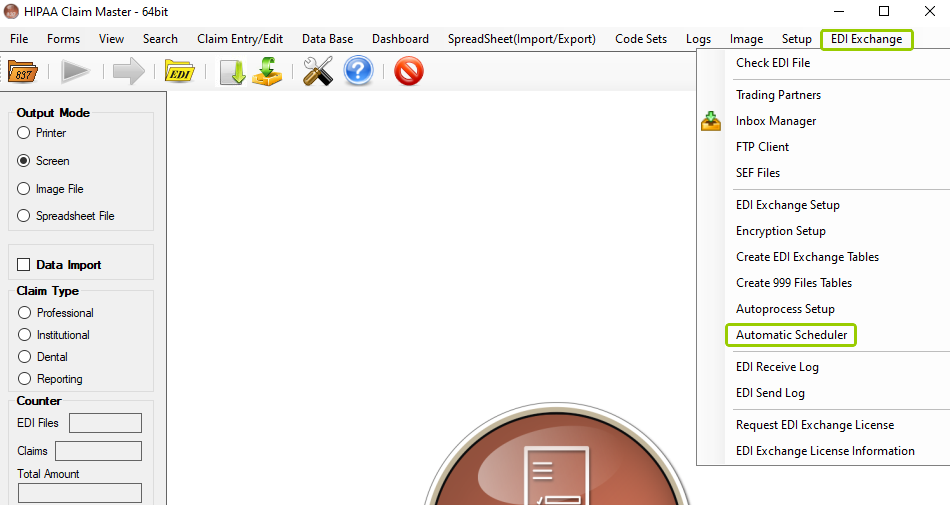Open the View menu
Viewport: 950px width, 505px height.
[111, 39]
